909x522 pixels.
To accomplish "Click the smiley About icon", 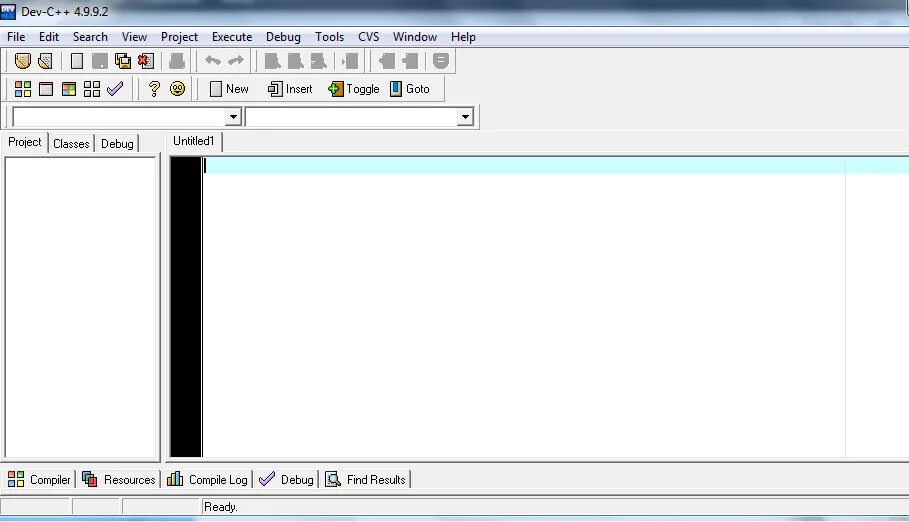I will tap(177, 89).
